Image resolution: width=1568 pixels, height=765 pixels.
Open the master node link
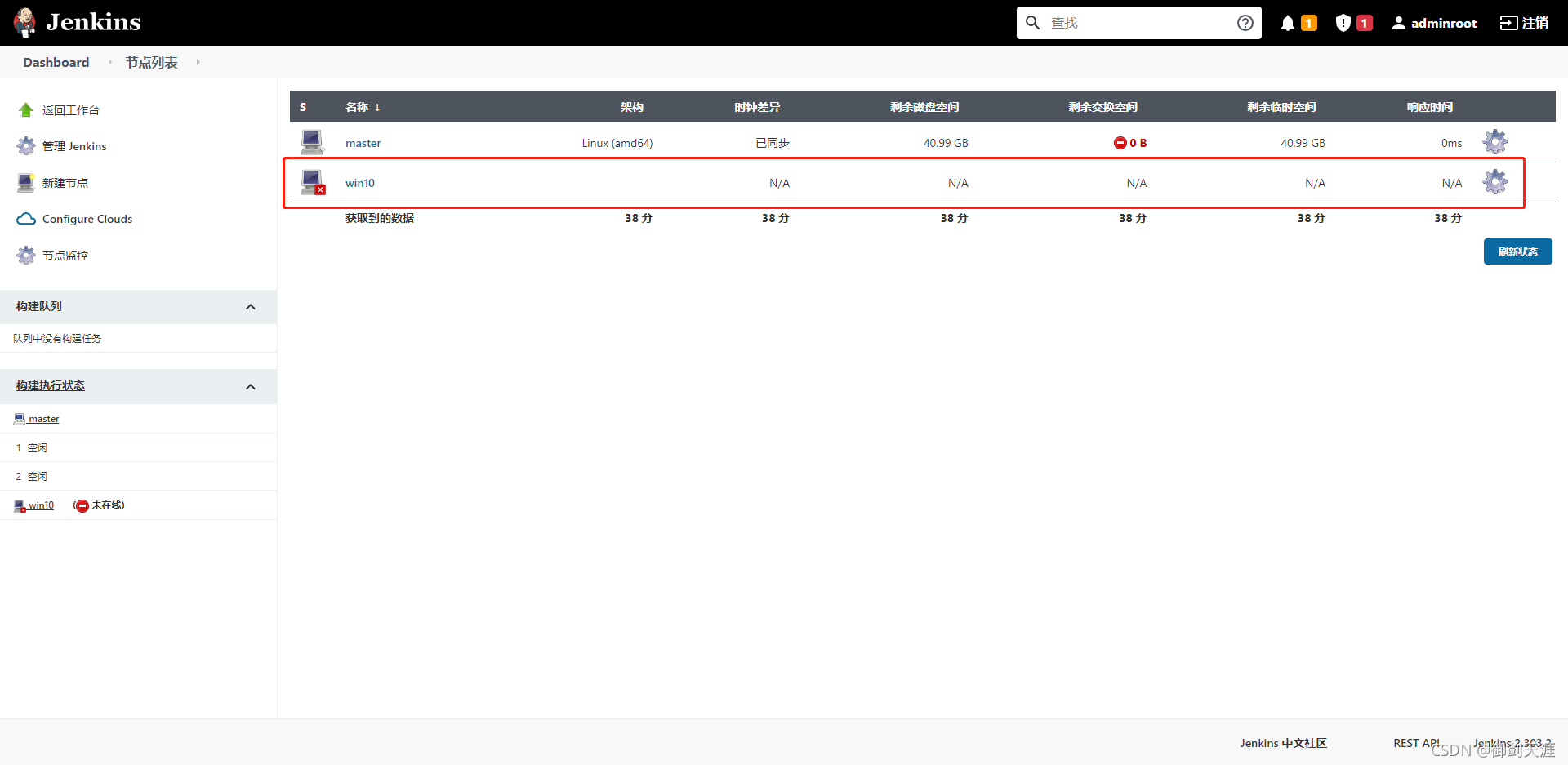(x=363, y=143)
